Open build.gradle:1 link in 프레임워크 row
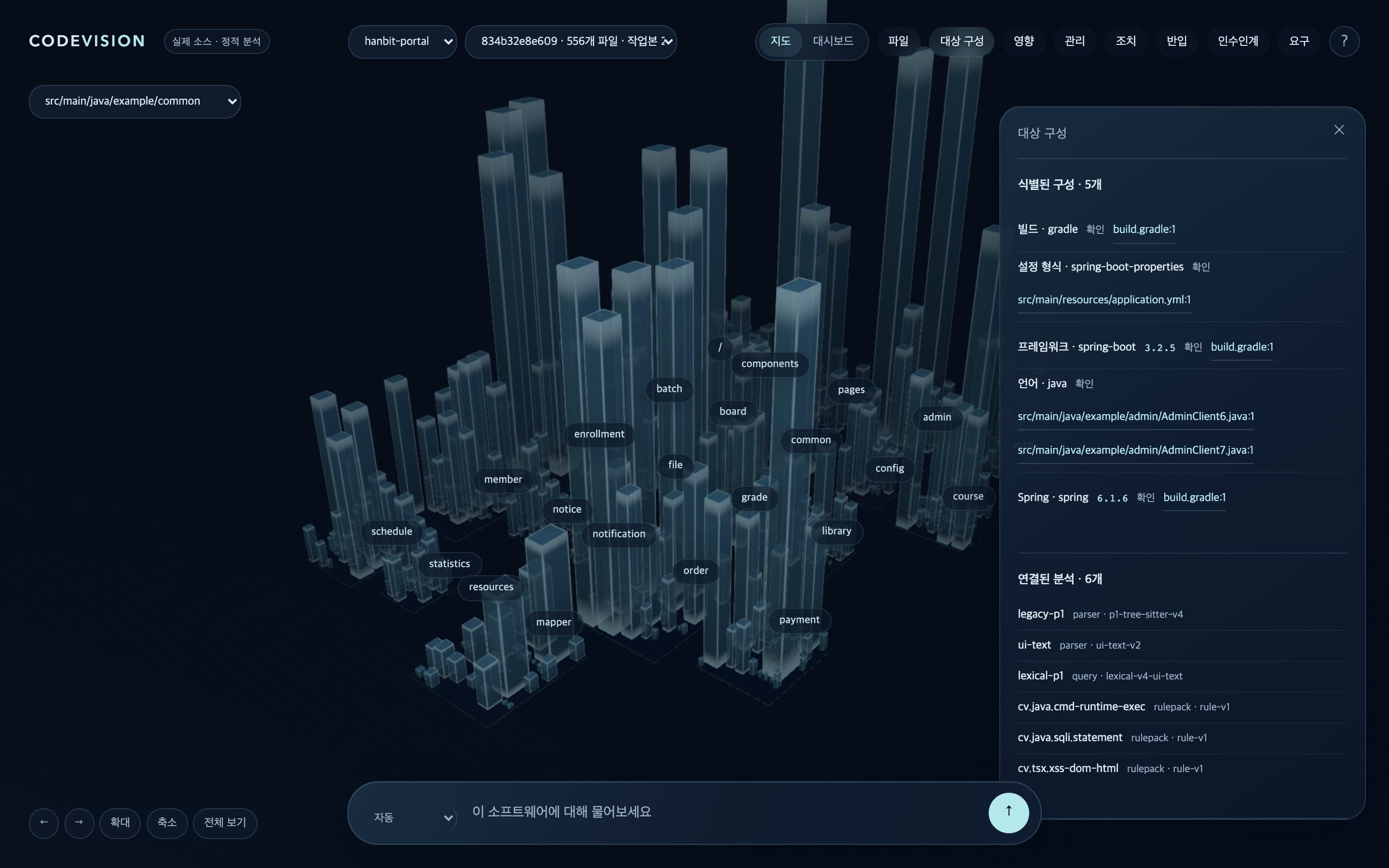The height and width of the screenshot is (868, 1389). [1241, 347]
